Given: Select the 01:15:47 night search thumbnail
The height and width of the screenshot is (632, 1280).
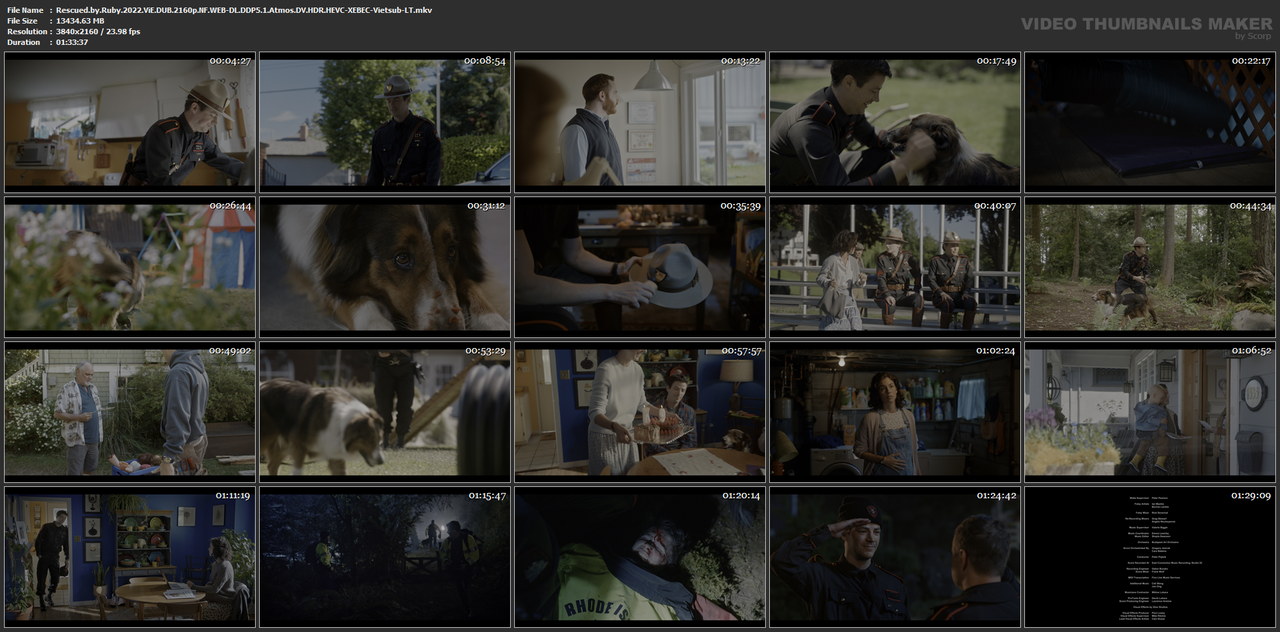Looking at the screenshot, I should [385, 556].
